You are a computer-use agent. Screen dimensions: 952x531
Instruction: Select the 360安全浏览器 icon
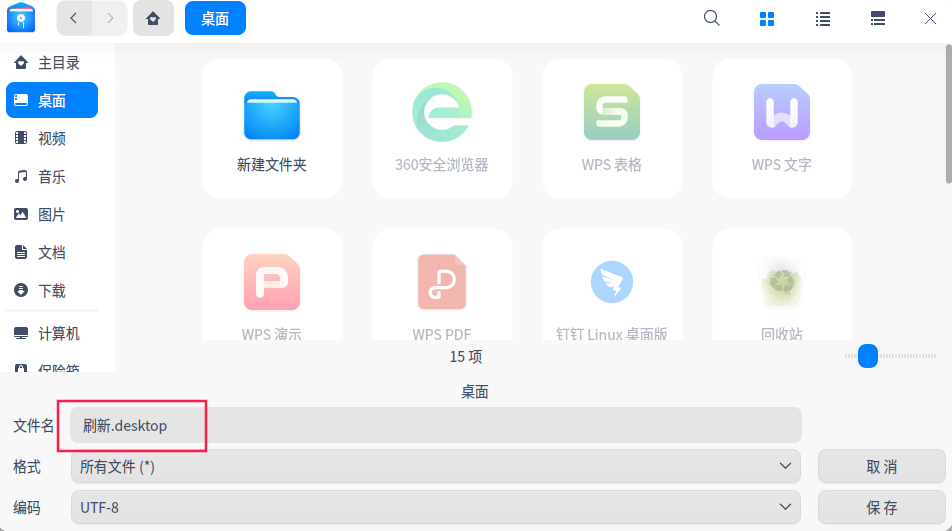[442, 112]
